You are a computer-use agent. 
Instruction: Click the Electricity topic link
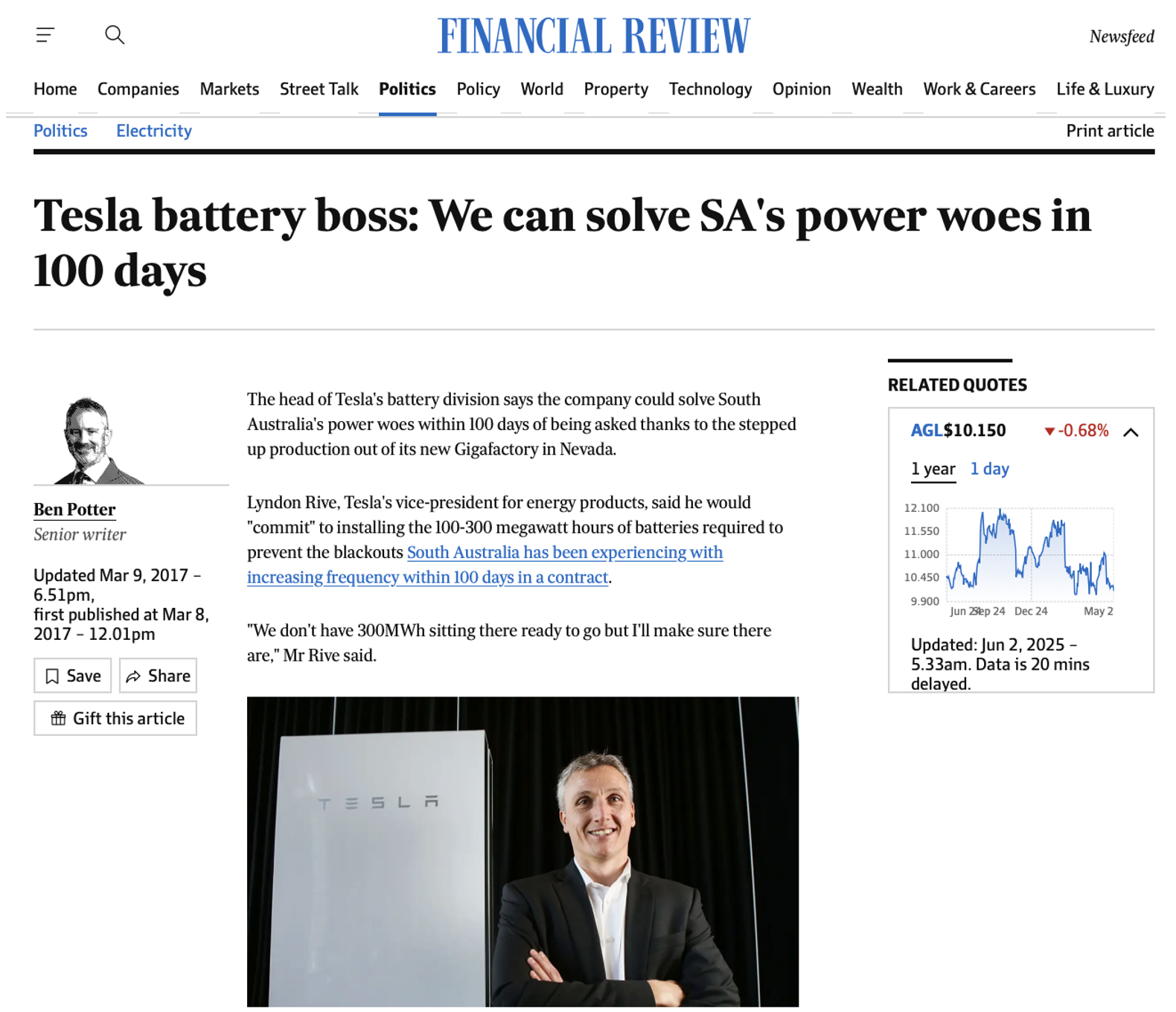[154, 131]
